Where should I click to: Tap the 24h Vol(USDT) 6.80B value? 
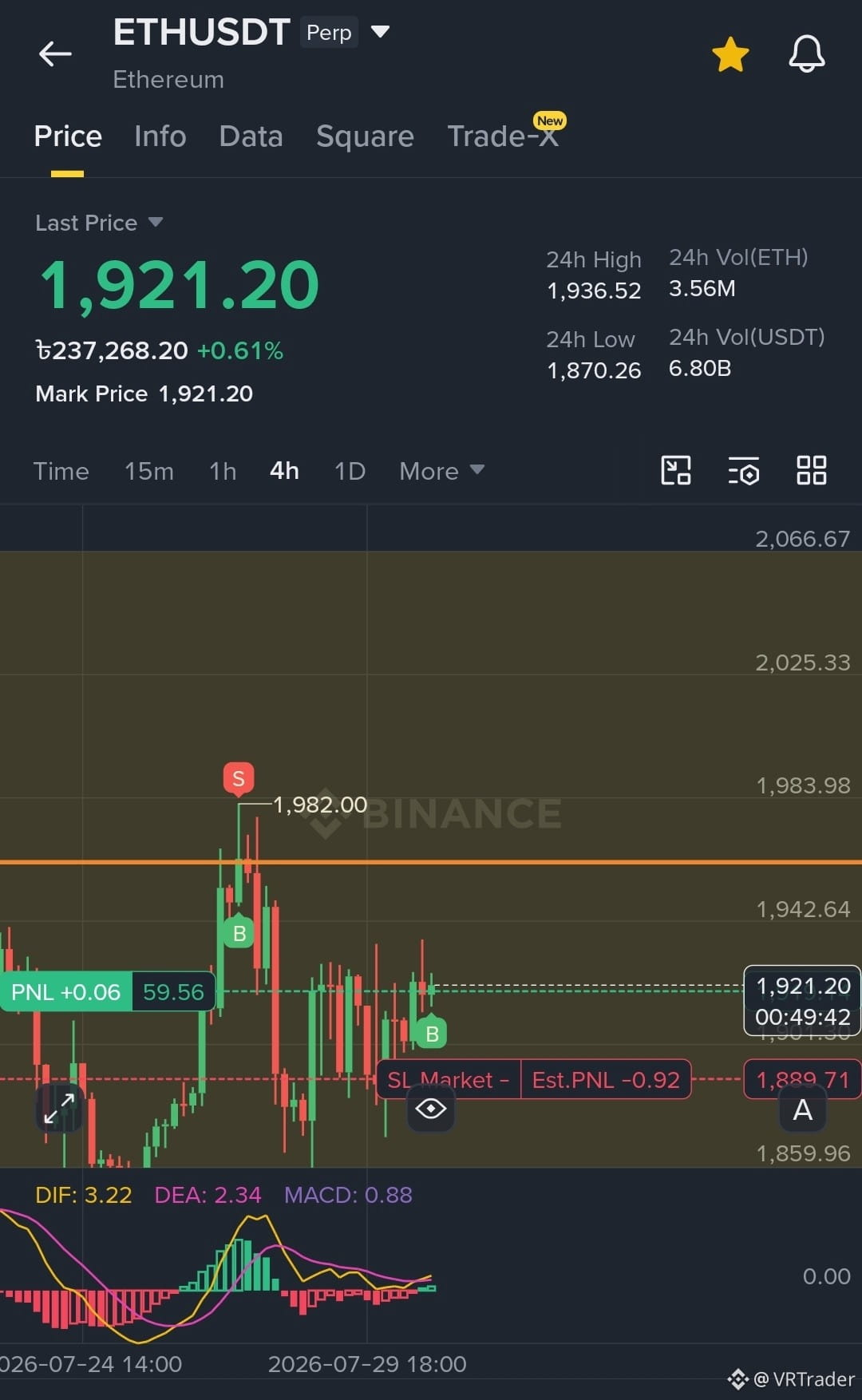[700, 368]
